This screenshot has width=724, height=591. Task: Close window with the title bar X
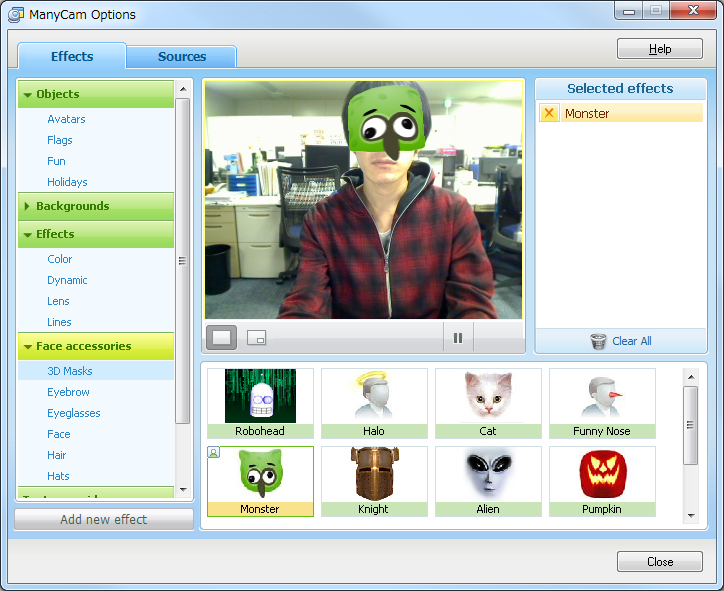[693, 10]
